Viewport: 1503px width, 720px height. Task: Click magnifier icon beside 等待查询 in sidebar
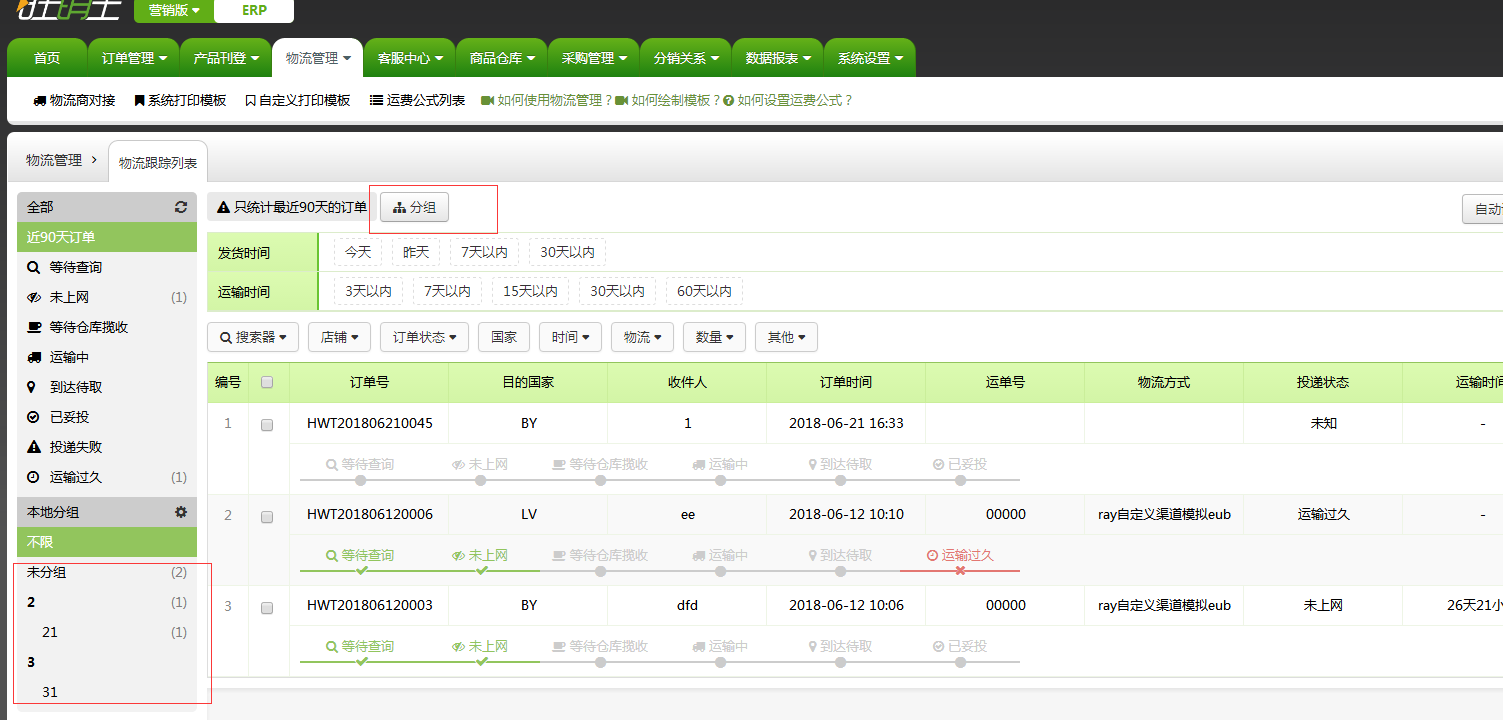(x=34, y=267)
